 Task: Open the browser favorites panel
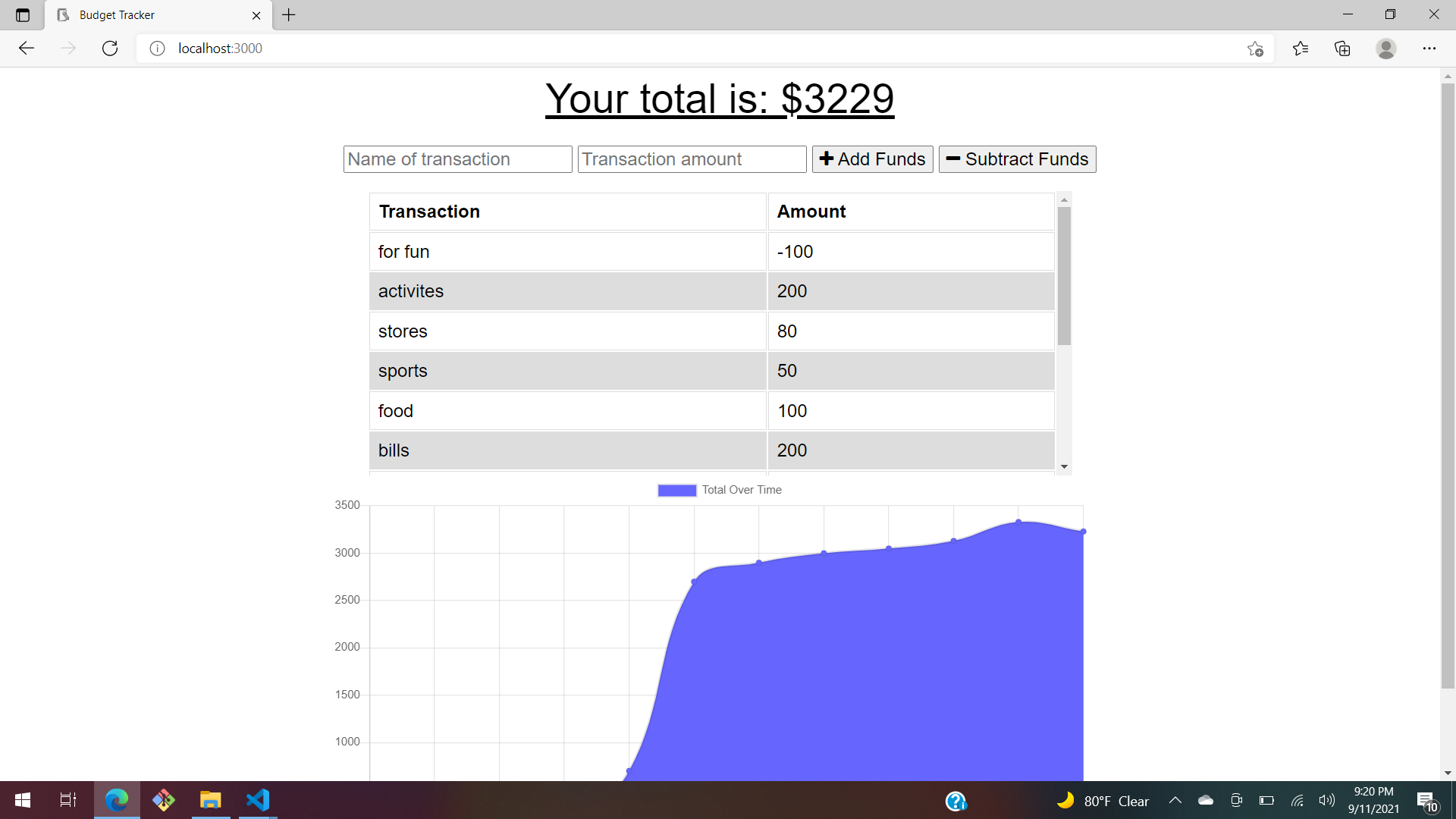(x=1300, y=48)
